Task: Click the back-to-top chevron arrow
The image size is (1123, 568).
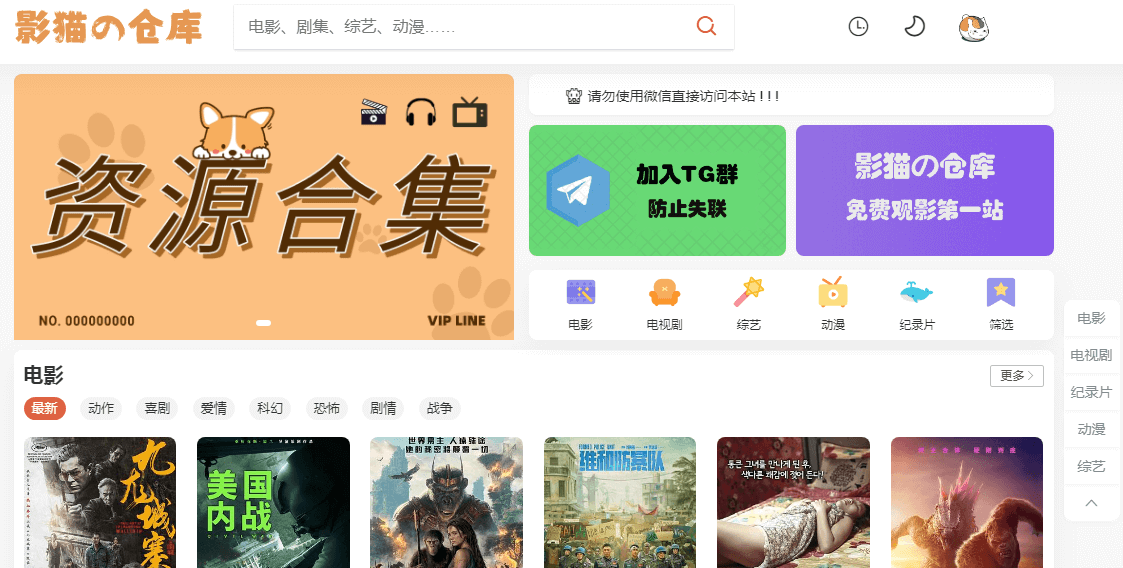Action: [1091, 504]
